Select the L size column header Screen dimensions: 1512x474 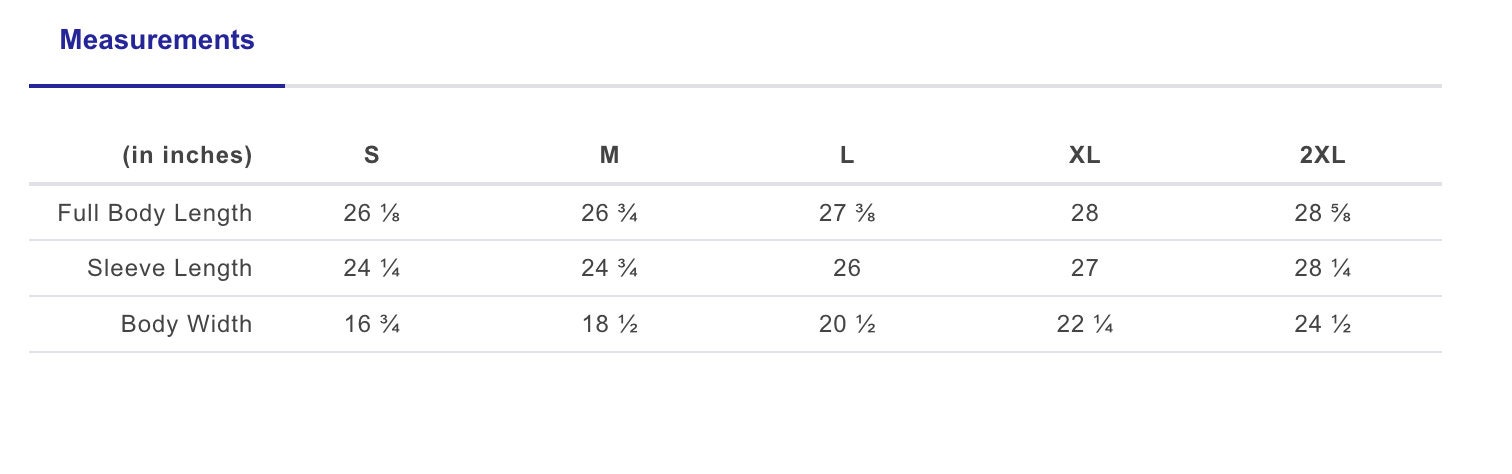(x=847, y=156)
